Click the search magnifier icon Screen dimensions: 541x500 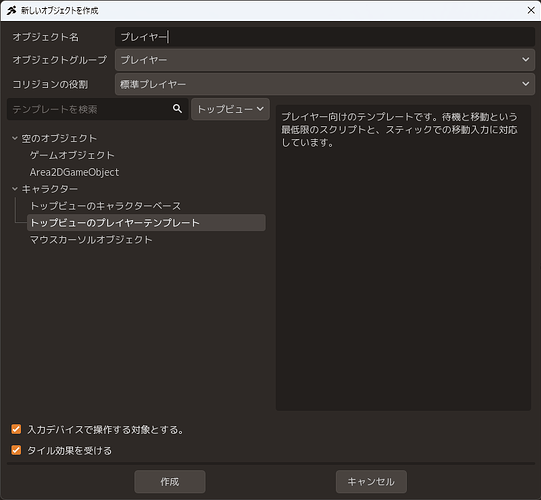click(177, 109)
